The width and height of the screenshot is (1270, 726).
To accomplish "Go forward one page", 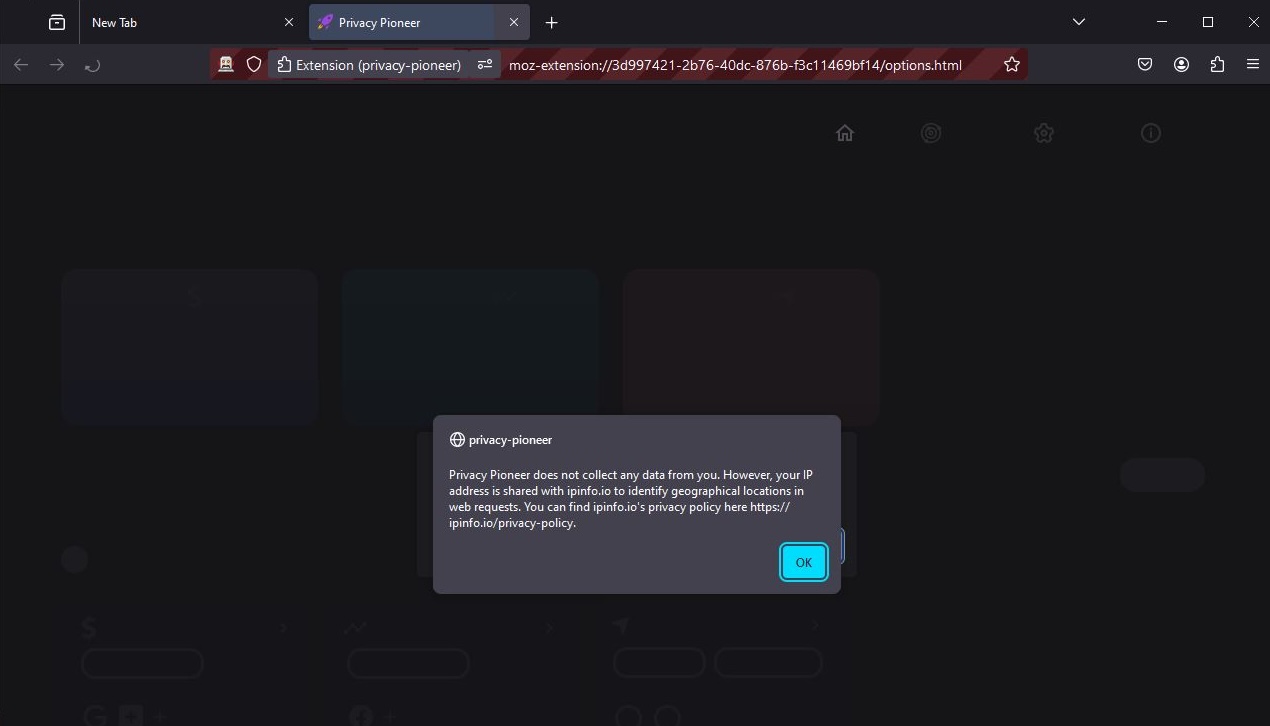I will (x=57, y=65).
